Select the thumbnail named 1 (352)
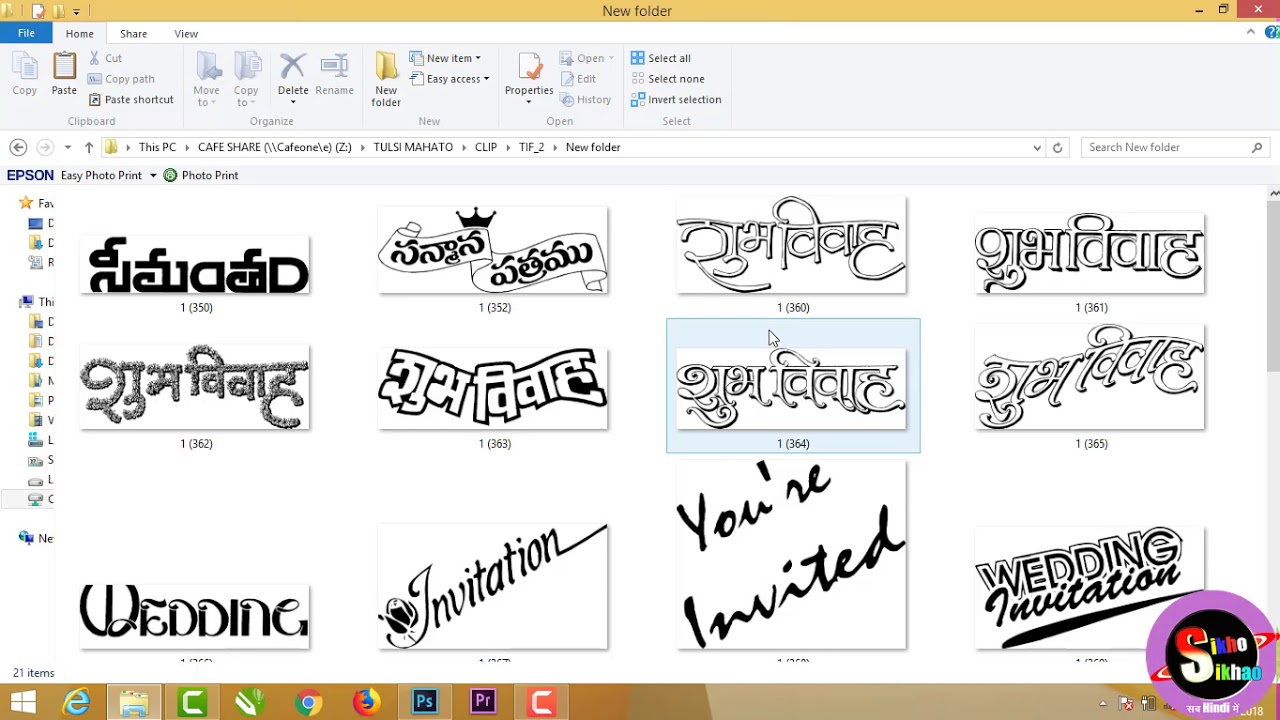Screen dimensions: 1280x720 [494, 250]
